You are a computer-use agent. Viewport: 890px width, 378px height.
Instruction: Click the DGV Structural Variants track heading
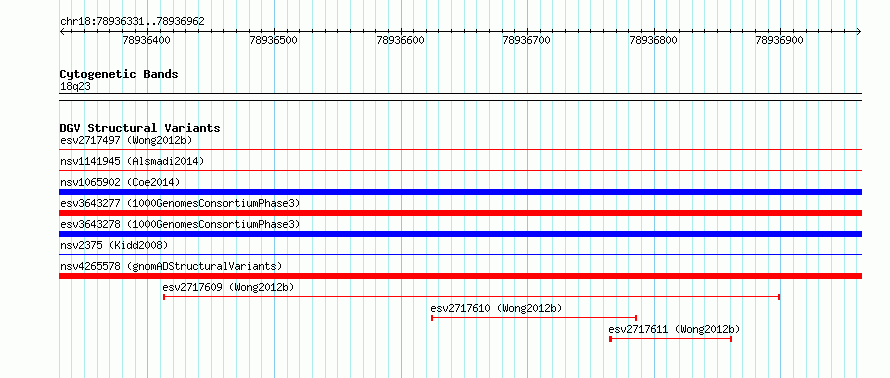point(140,128)
